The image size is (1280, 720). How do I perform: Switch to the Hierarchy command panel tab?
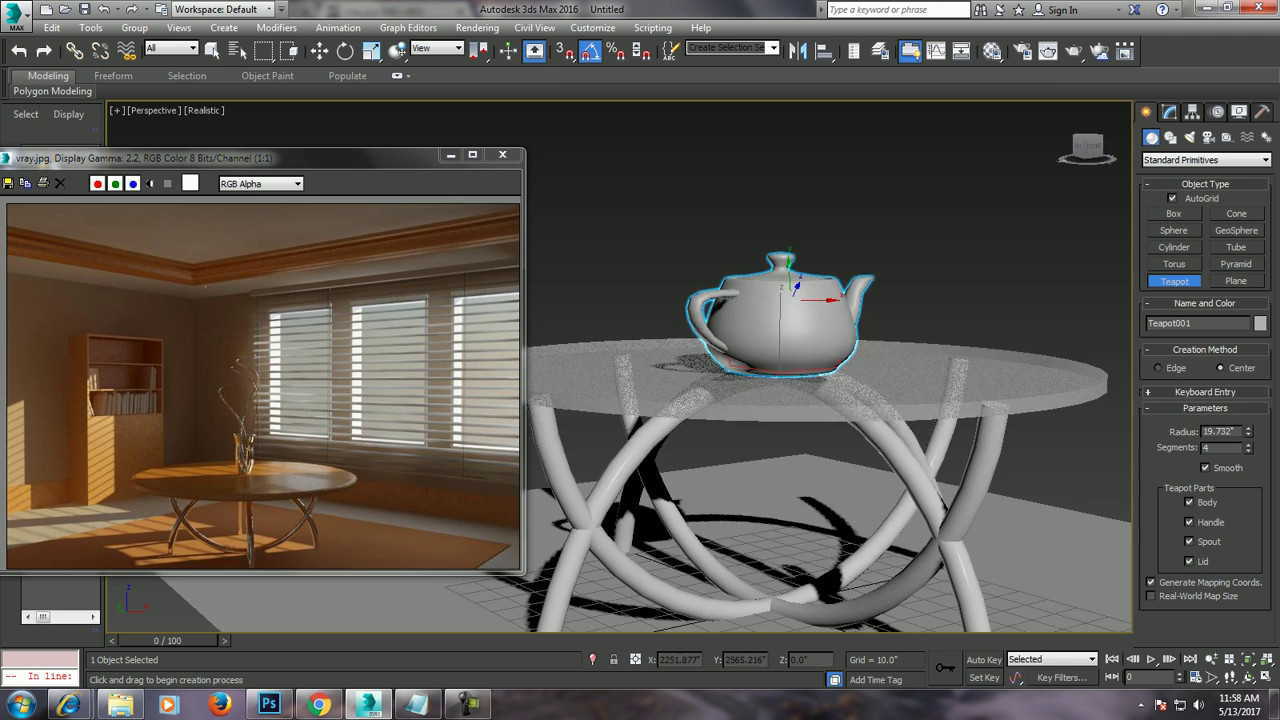(1193, 112)
